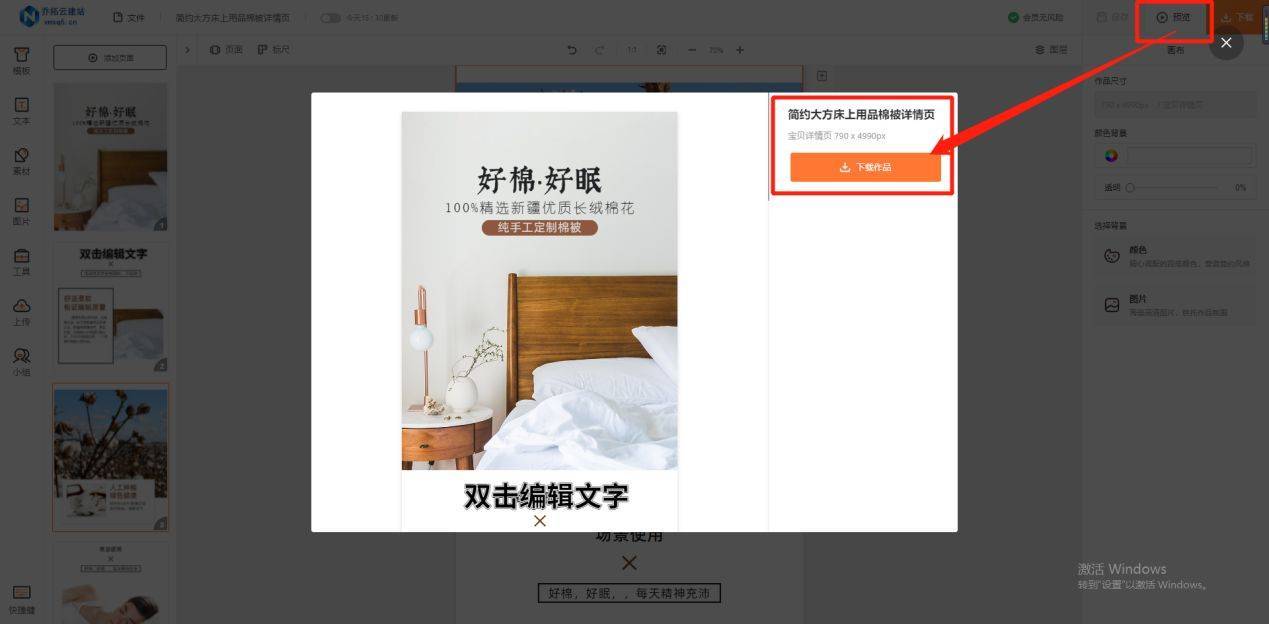Select the 画布 canvas tab
Screen dimensions: 1269x624
click(x=1175, y=50)
